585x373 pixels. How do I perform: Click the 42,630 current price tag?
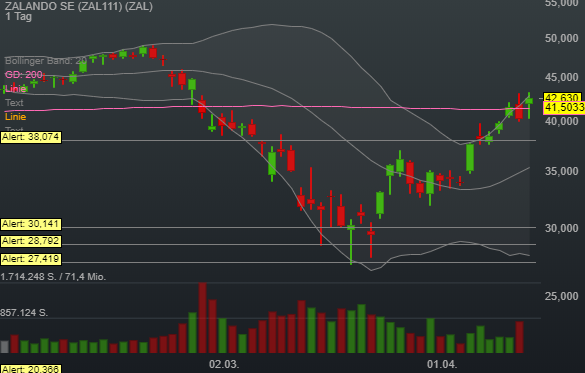click(563, 97)
